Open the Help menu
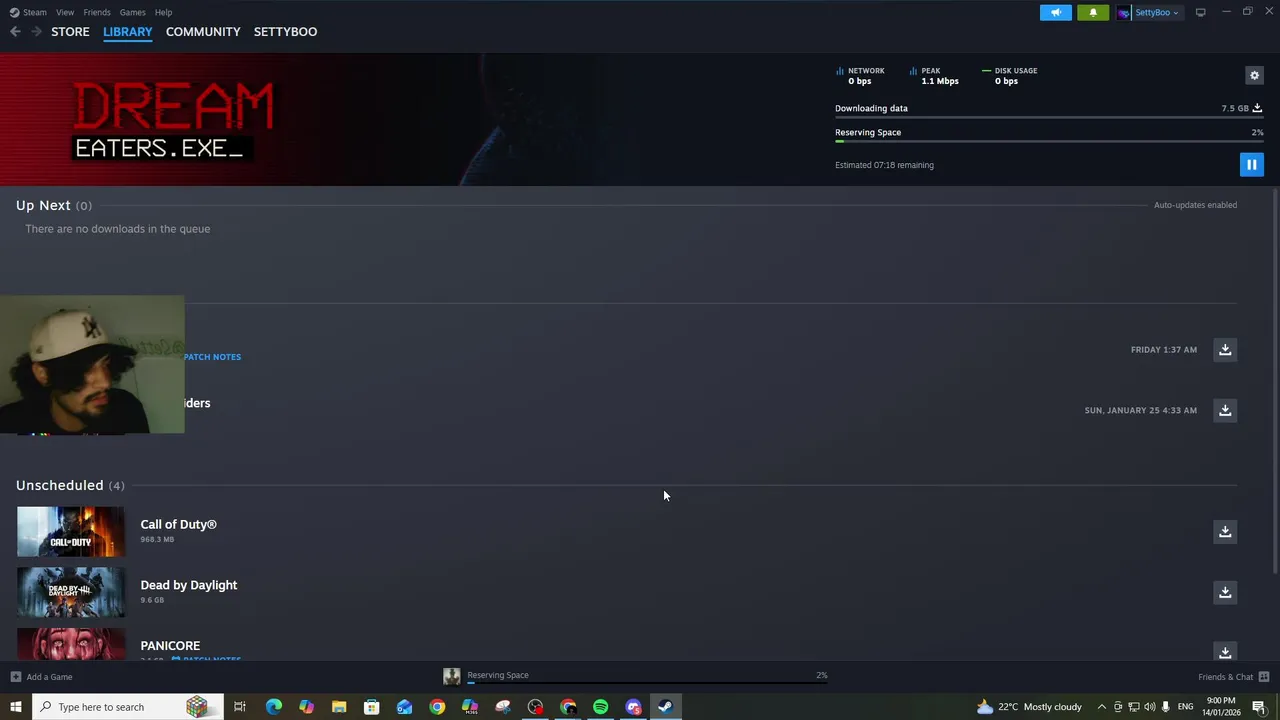 pyautogui.click(x=163, y=12)
